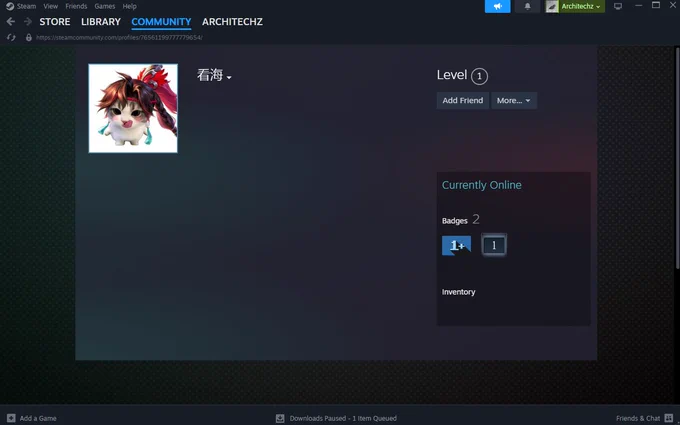Click the steamcommunity profile URL
This screenshot has width=680, height=425.
click(x=119, y=37)
